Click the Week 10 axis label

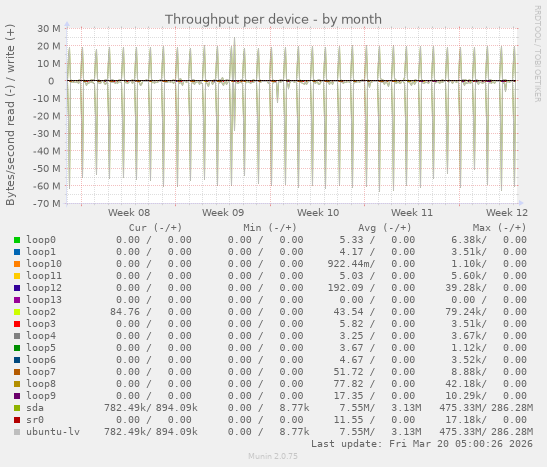(318, 213)
